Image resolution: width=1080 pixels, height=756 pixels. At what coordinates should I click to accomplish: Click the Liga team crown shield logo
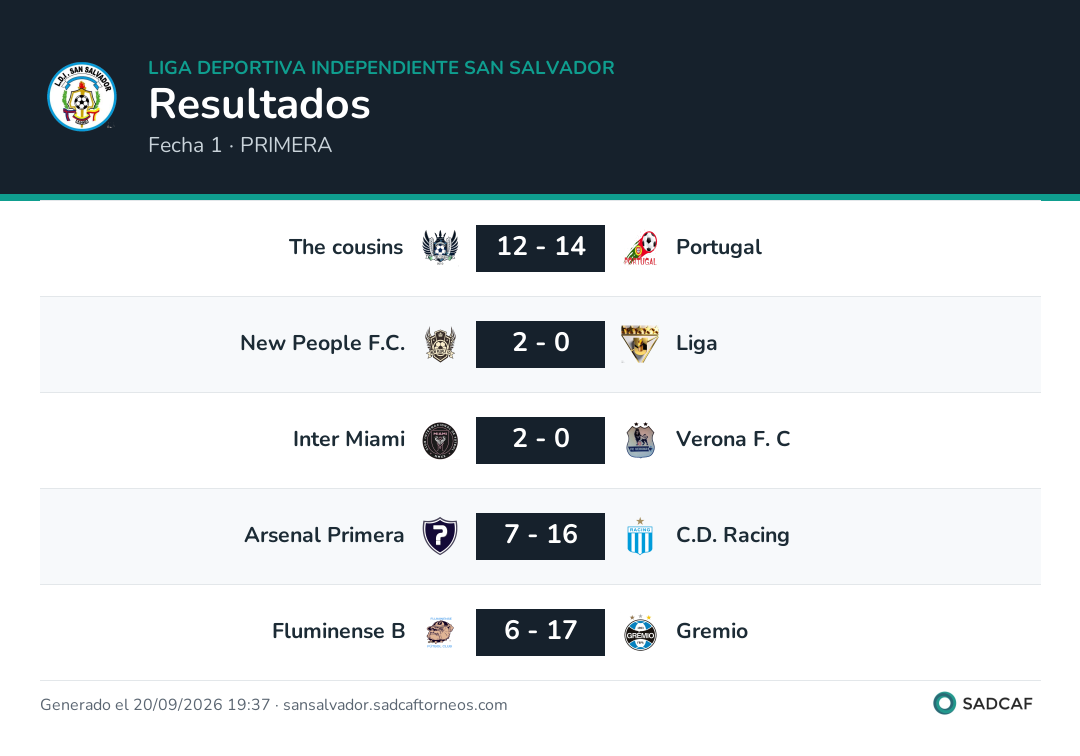640,344
